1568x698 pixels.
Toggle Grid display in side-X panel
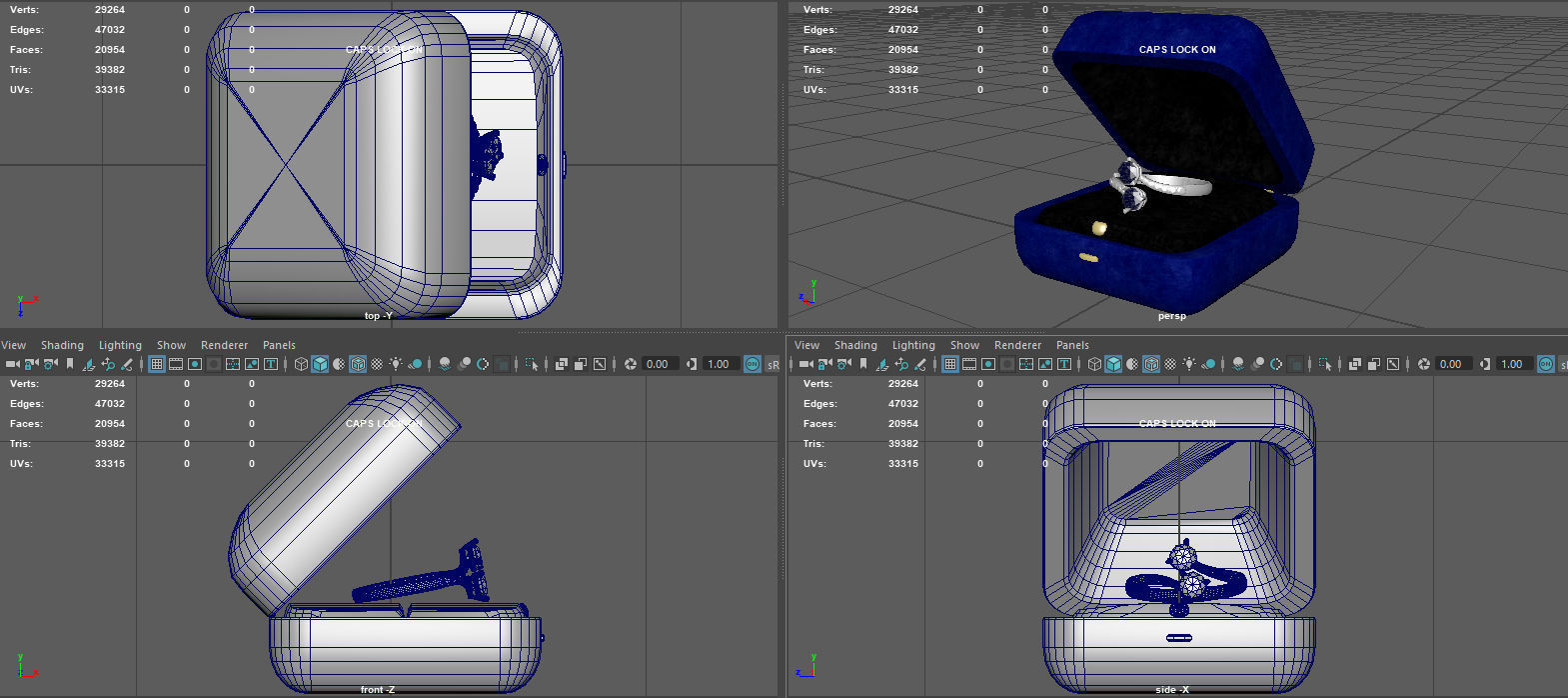(x=949, y=364)
